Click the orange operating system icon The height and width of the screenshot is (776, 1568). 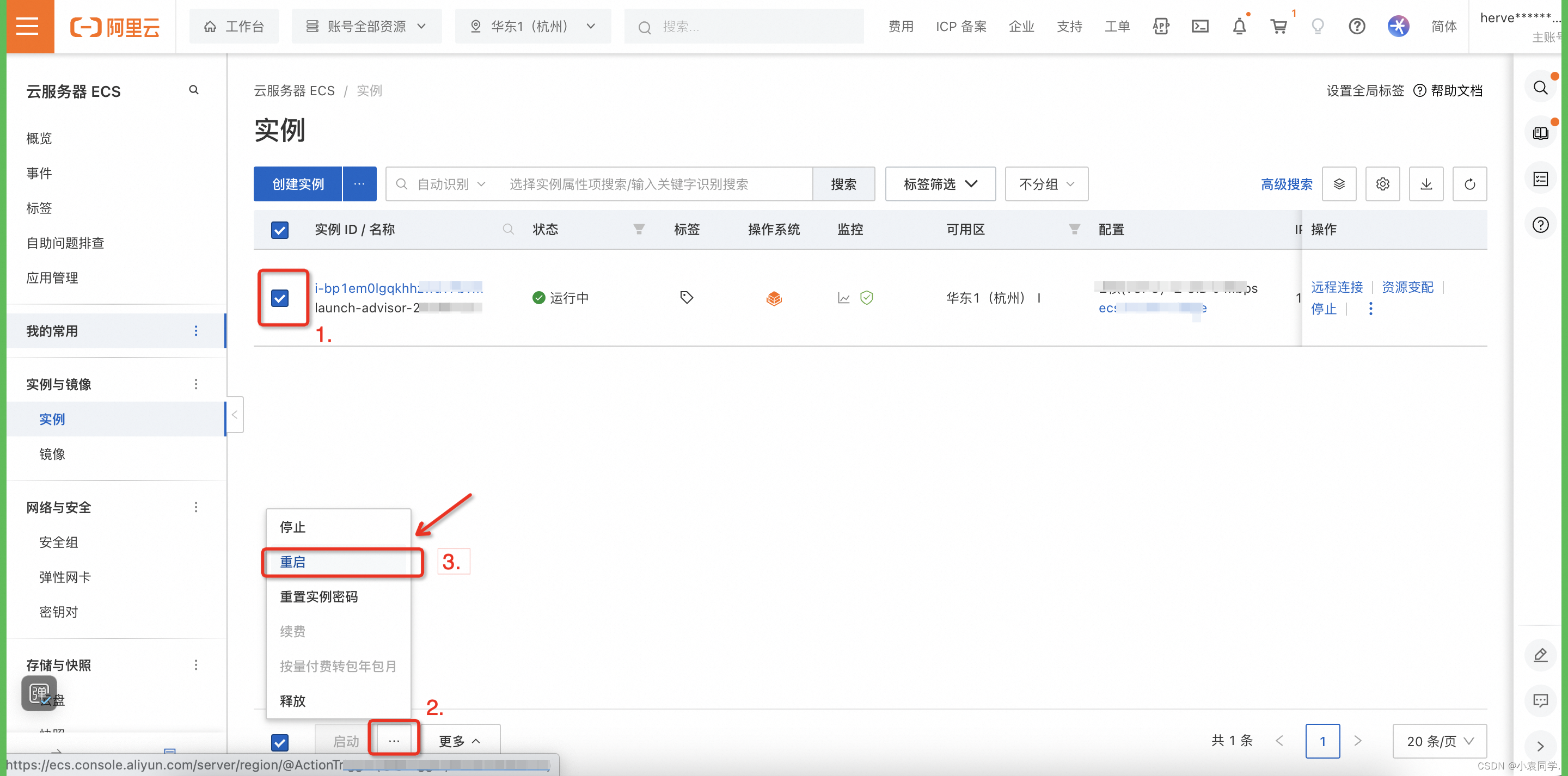pos(774,298)
